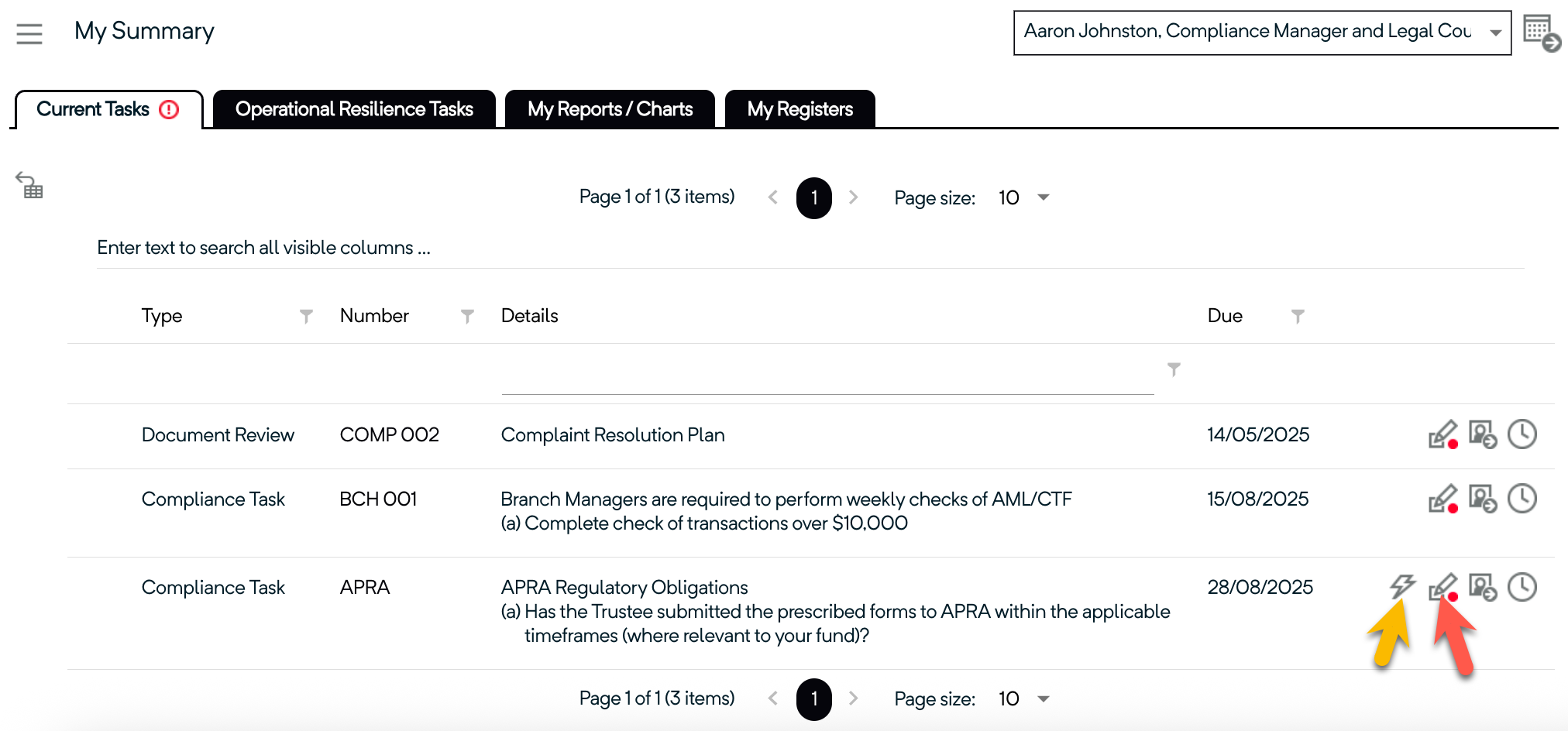Click reassign icon for BCH 001 row
The height and width of the screenshot is (731, 1568).
click(x=1482, y=499)
